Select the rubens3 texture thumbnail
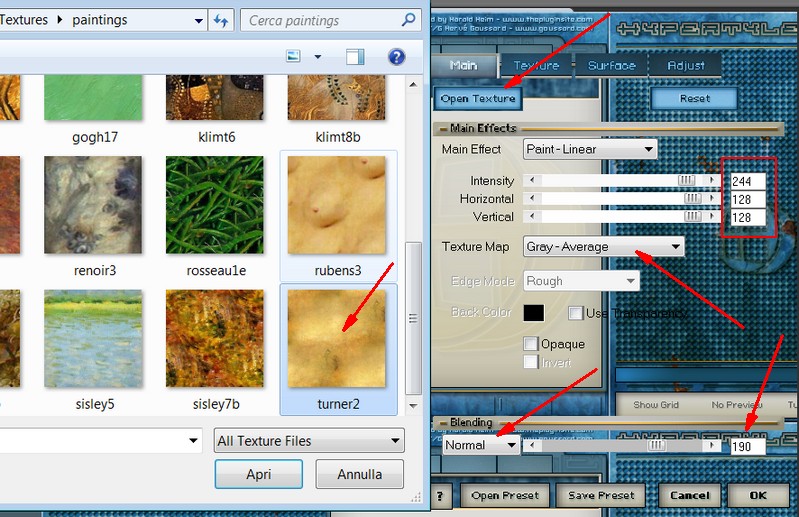Viewport: 799px width, 517px height. click(337, 205)
